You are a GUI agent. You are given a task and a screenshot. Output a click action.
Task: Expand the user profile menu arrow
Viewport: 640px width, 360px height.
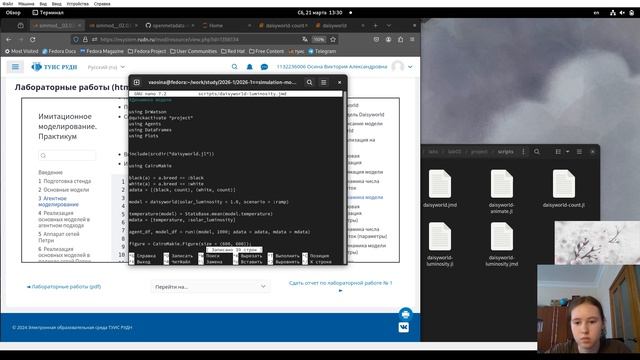click(410, 67)
